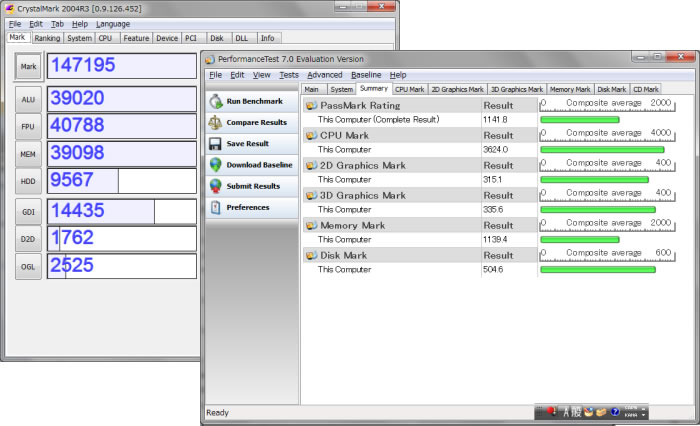Click the Download Baseline globe icon
Screen dimensions: 700x426
(x=216, y=165)
